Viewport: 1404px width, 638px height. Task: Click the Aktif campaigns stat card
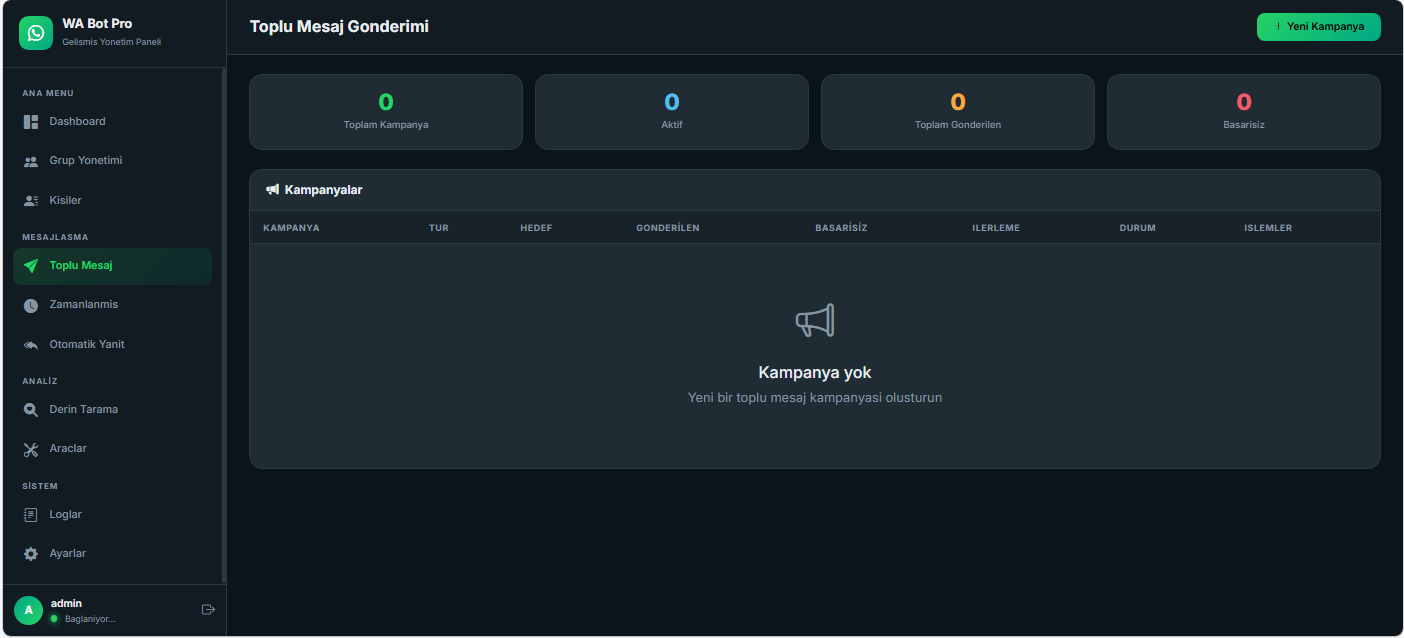[671, 112]
